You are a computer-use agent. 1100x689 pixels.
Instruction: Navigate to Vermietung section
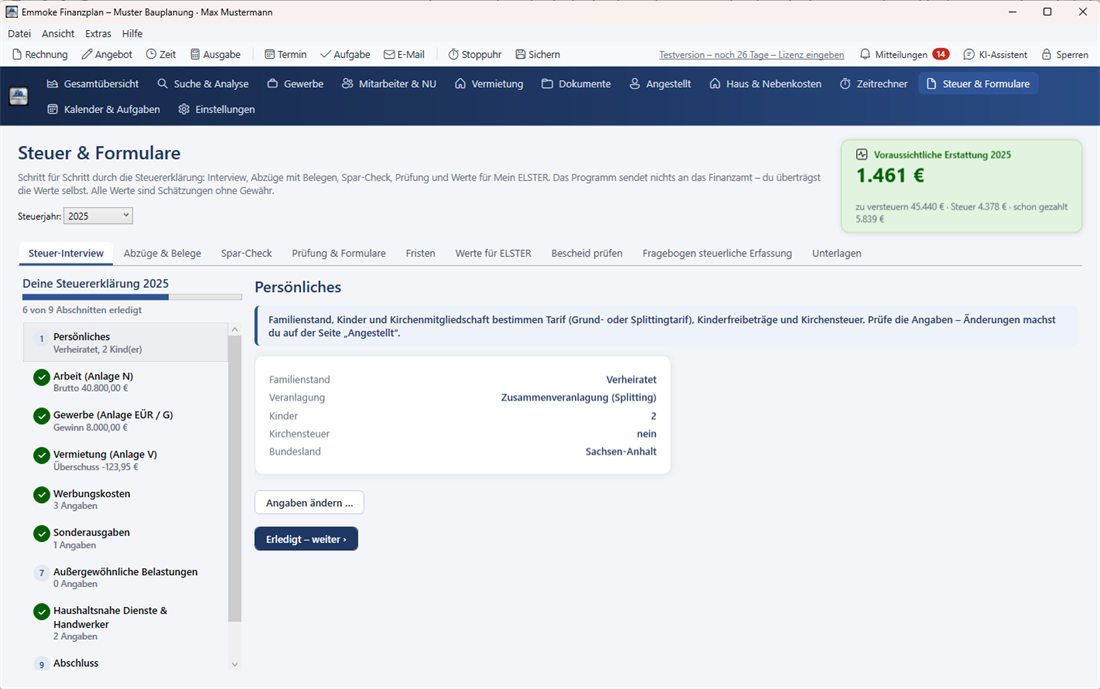coord(489,83)
